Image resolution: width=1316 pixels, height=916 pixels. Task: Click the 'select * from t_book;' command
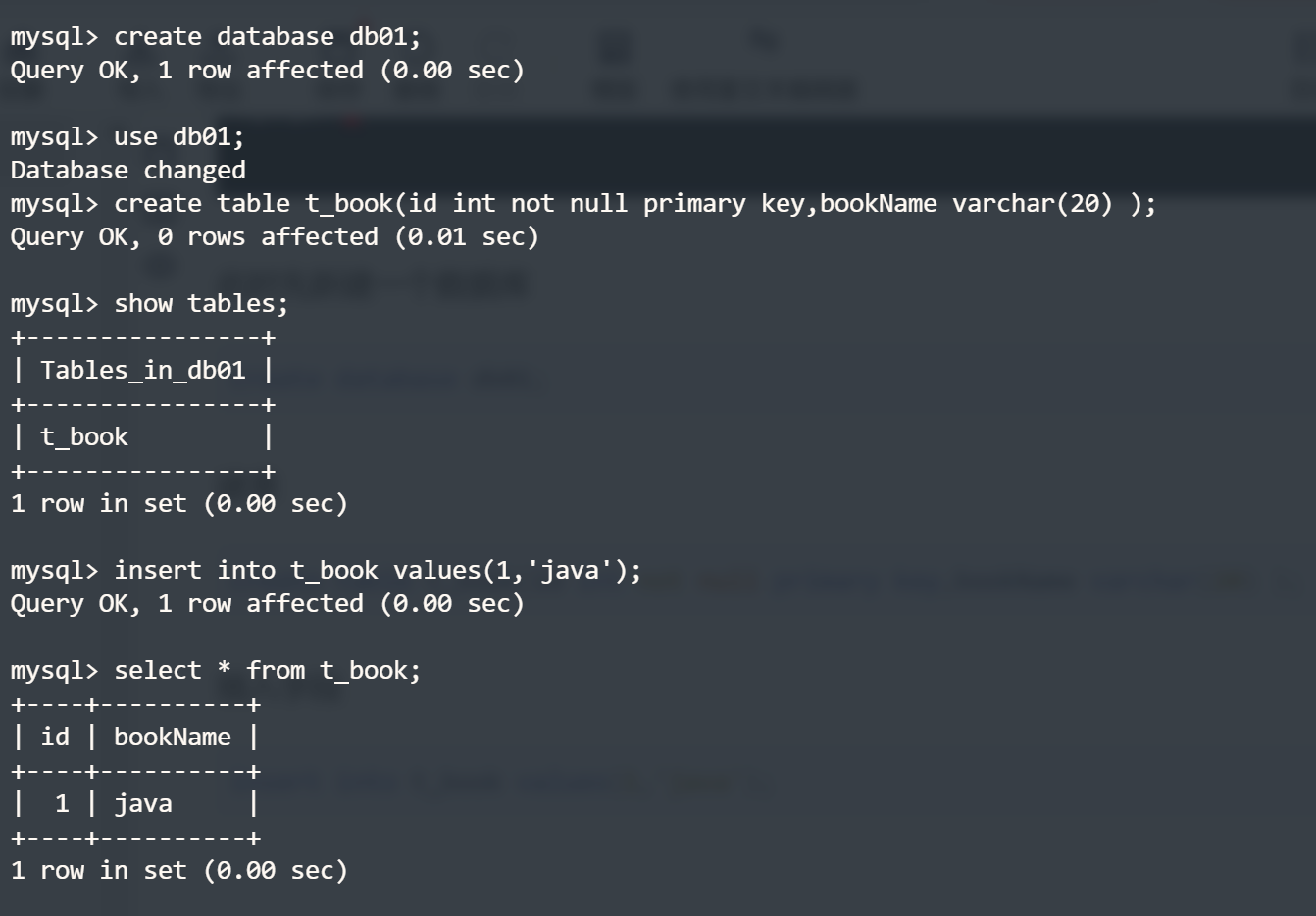pyautogui.click(x=267, y=671)
